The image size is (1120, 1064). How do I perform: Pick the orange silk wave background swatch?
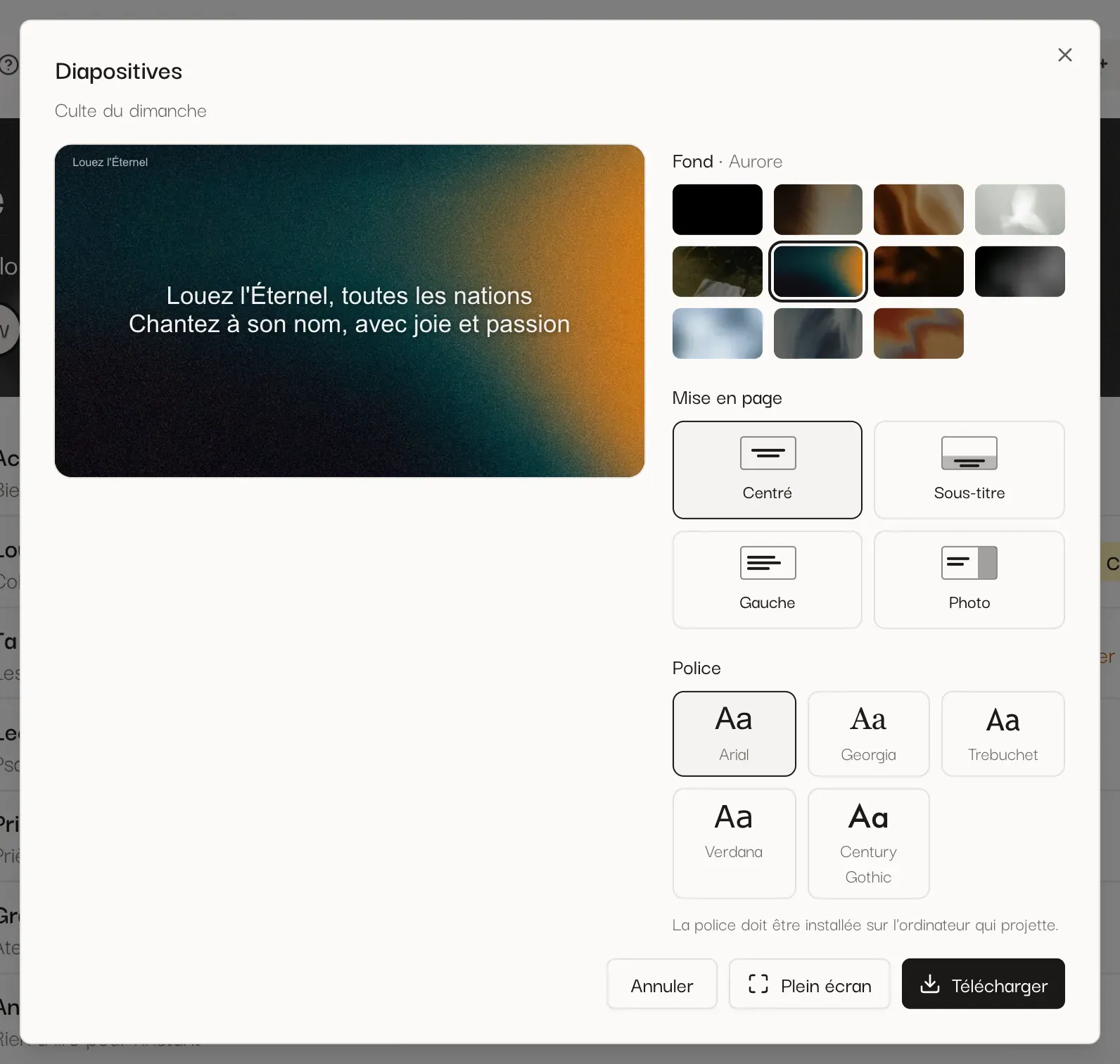[918, 210]
